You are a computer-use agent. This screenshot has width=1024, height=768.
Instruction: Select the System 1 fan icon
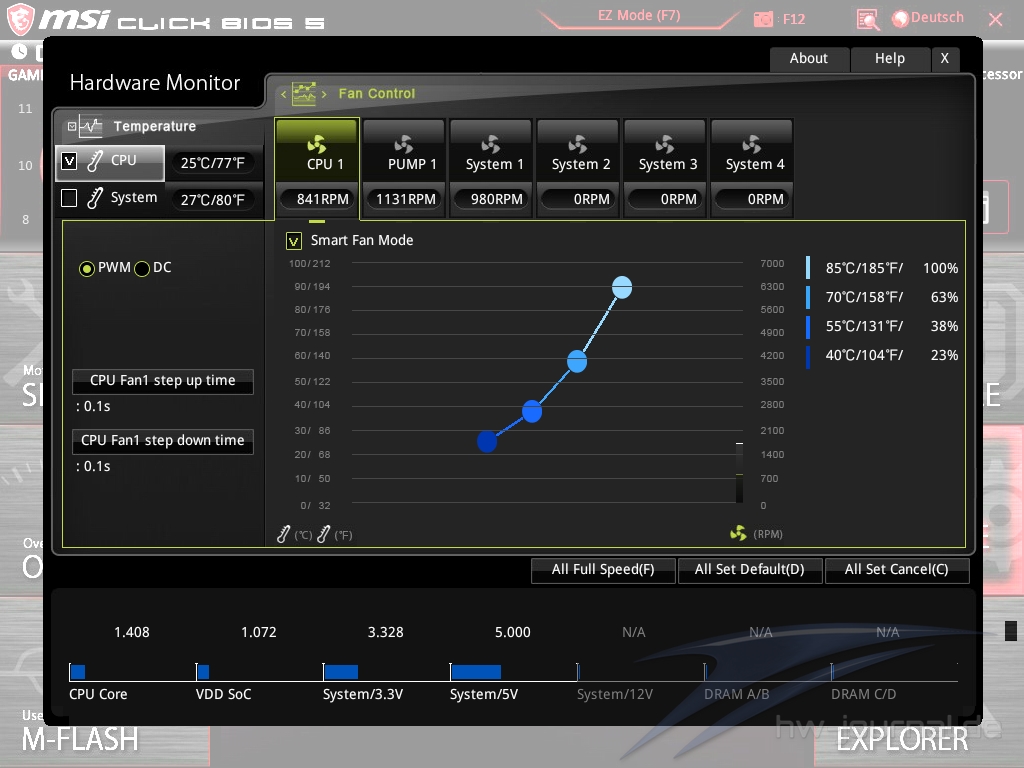pyautogui.click(x=491, y=144)
